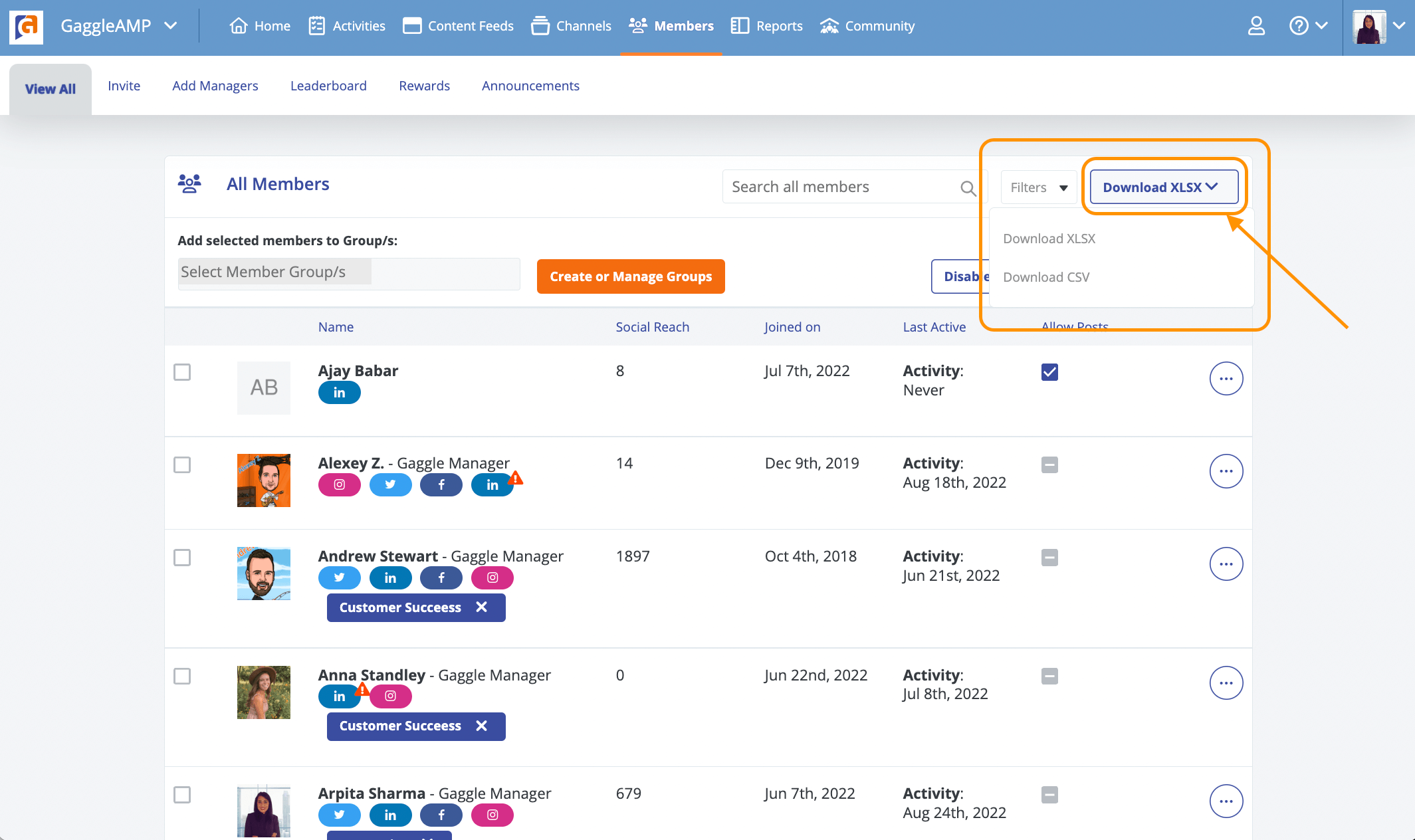Switch to the Leaderboard tab
Image resolution: width=1415 pixels, height=840 pixels.
[x=328, y=86]
